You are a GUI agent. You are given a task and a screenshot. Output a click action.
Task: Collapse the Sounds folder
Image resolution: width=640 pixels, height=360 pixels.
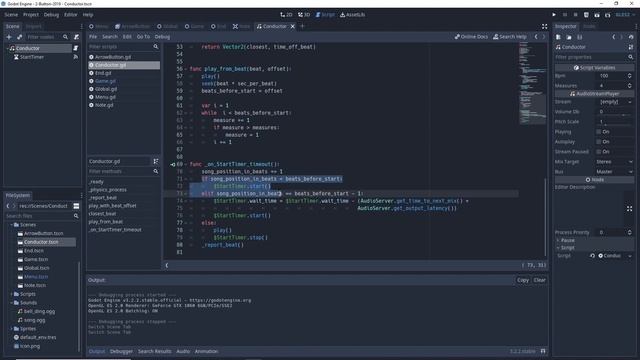tap(11, 303)
